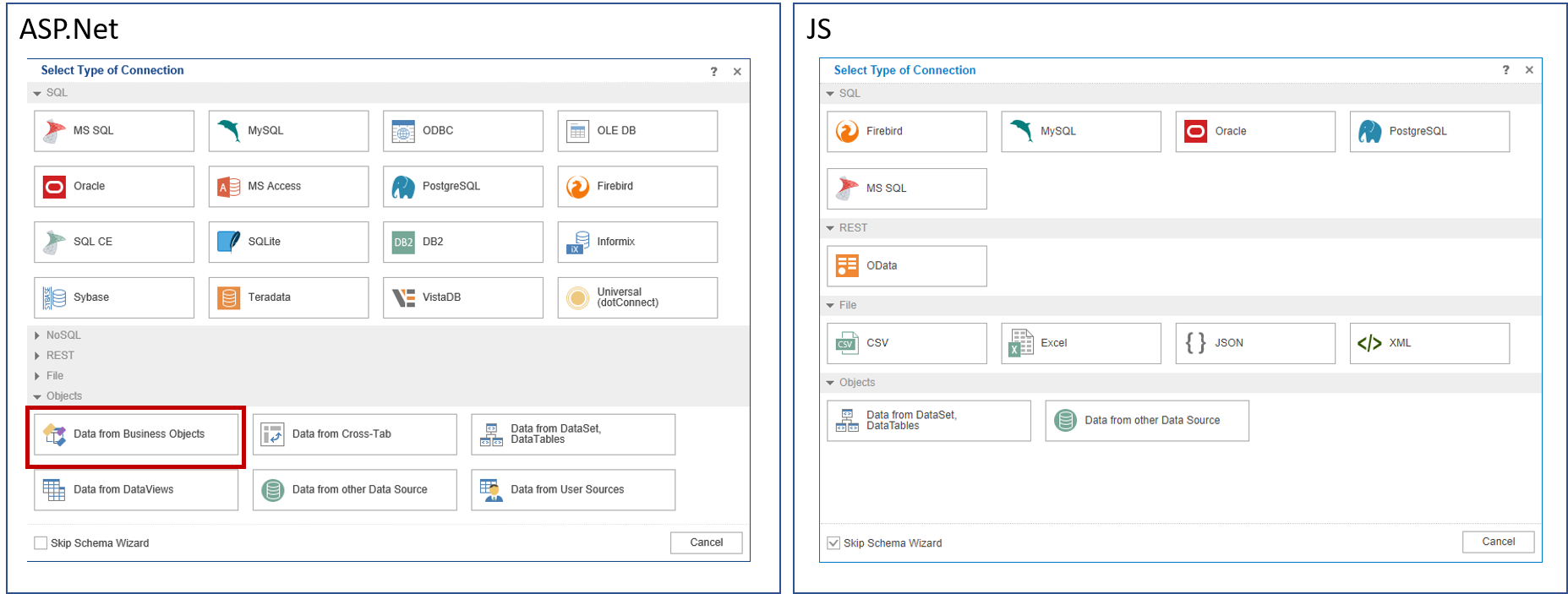
Task: Select the JSON file connection
Action: pos(1255,343)
